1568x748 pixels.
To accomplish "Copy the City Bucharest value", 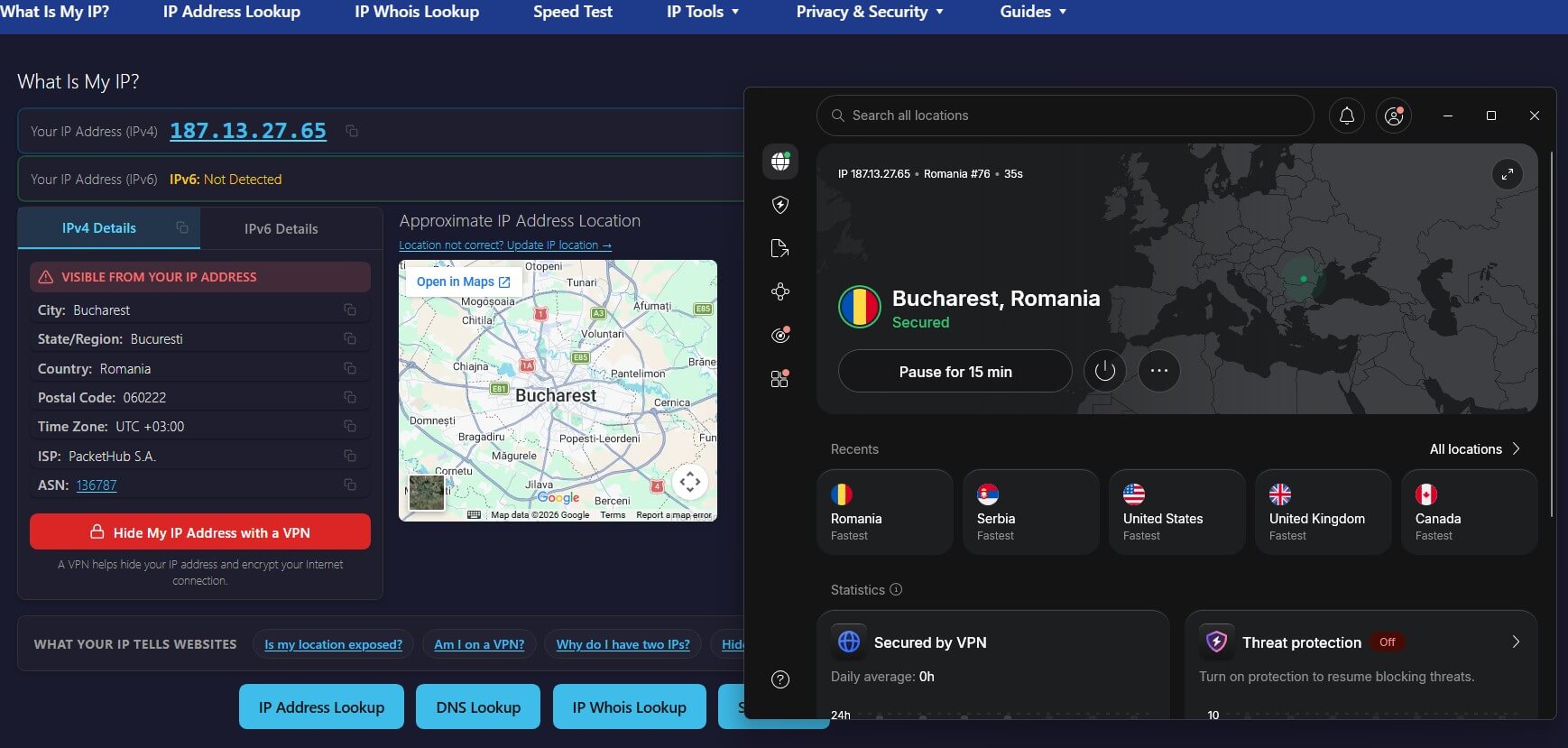I will pos(349,309).
